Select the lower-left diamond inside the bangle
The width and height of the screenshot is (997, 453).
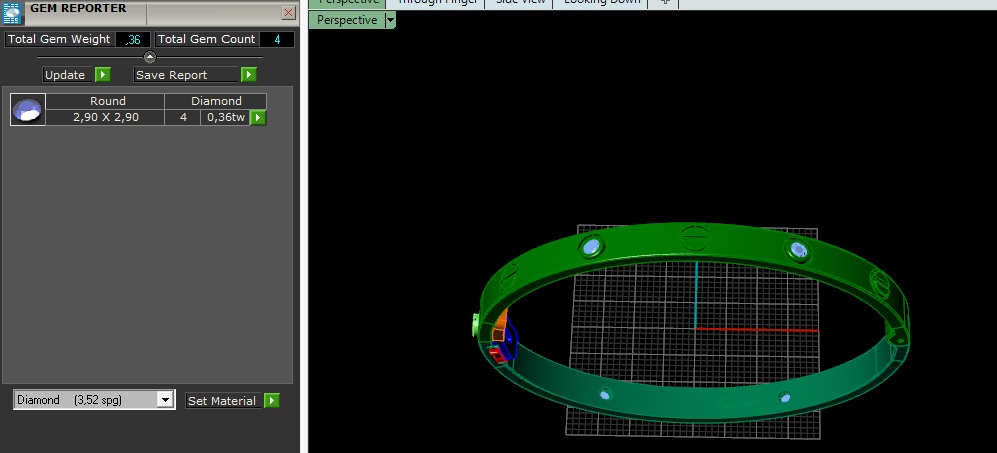605,394
